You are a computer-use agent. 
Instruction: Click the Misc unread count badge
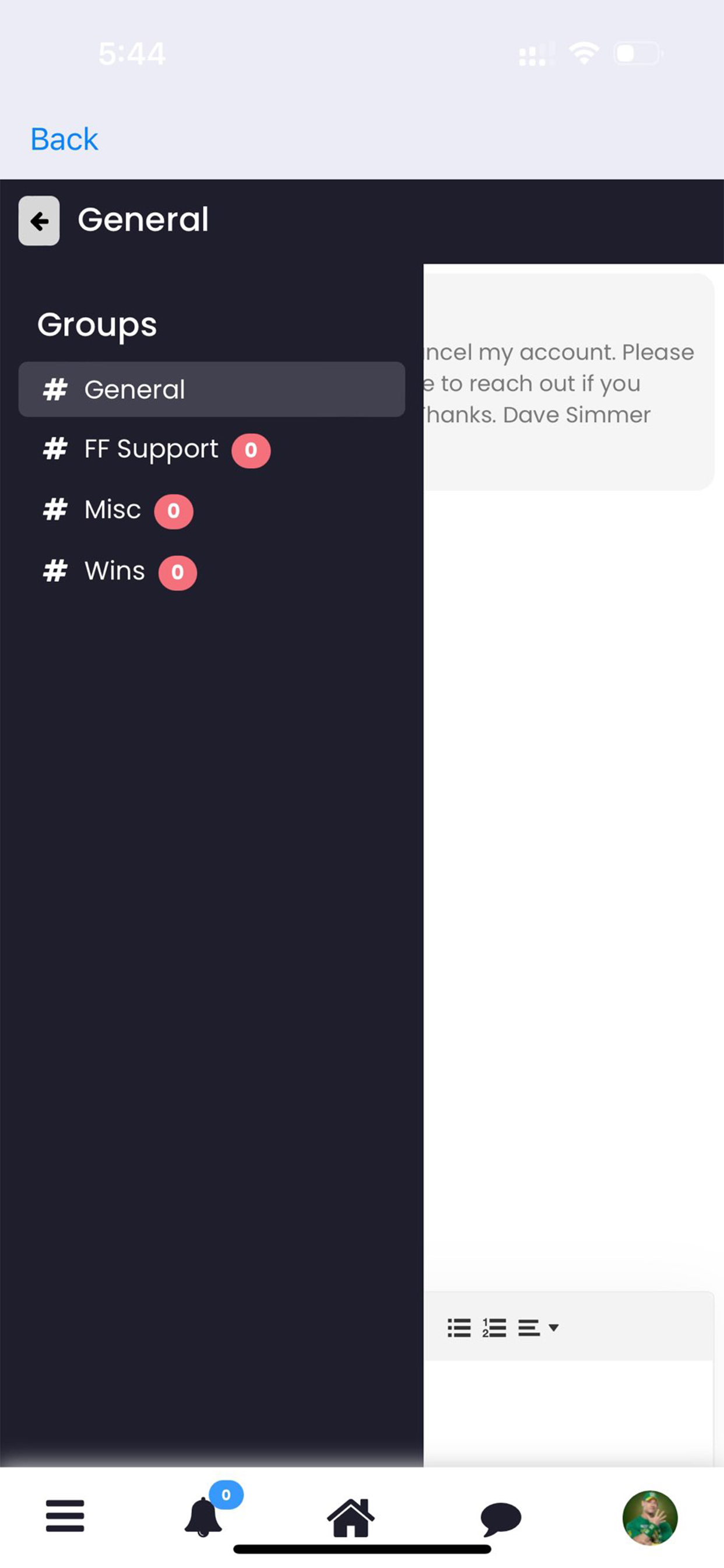coord(173,512)
